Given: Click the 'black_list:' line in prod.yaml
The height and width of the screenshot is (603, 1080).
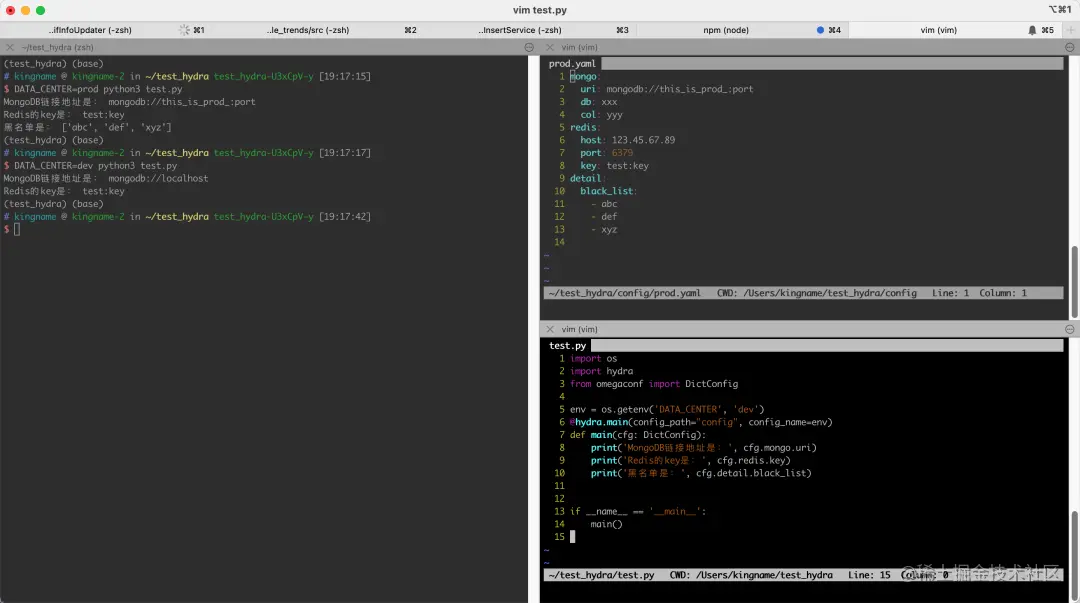Looking at the screenshot, I should click(608, 191).
